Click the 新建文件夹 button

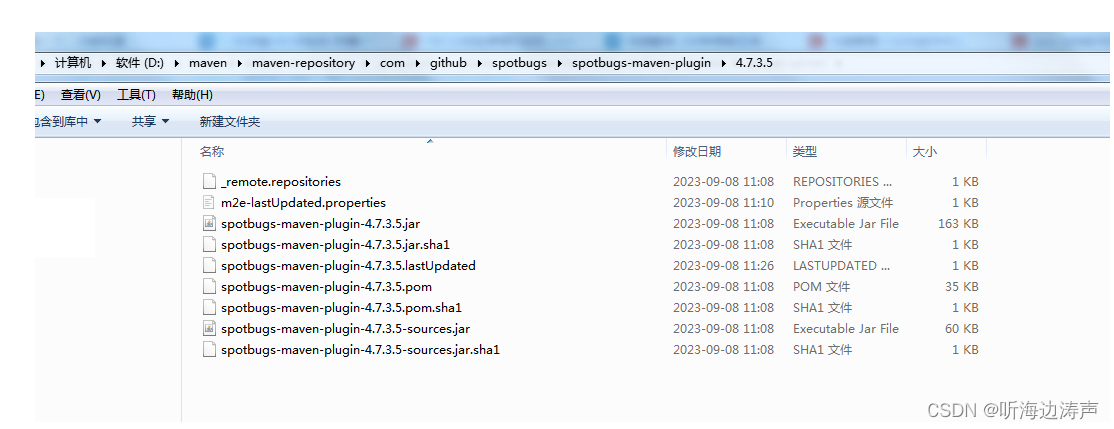[230, 121]
